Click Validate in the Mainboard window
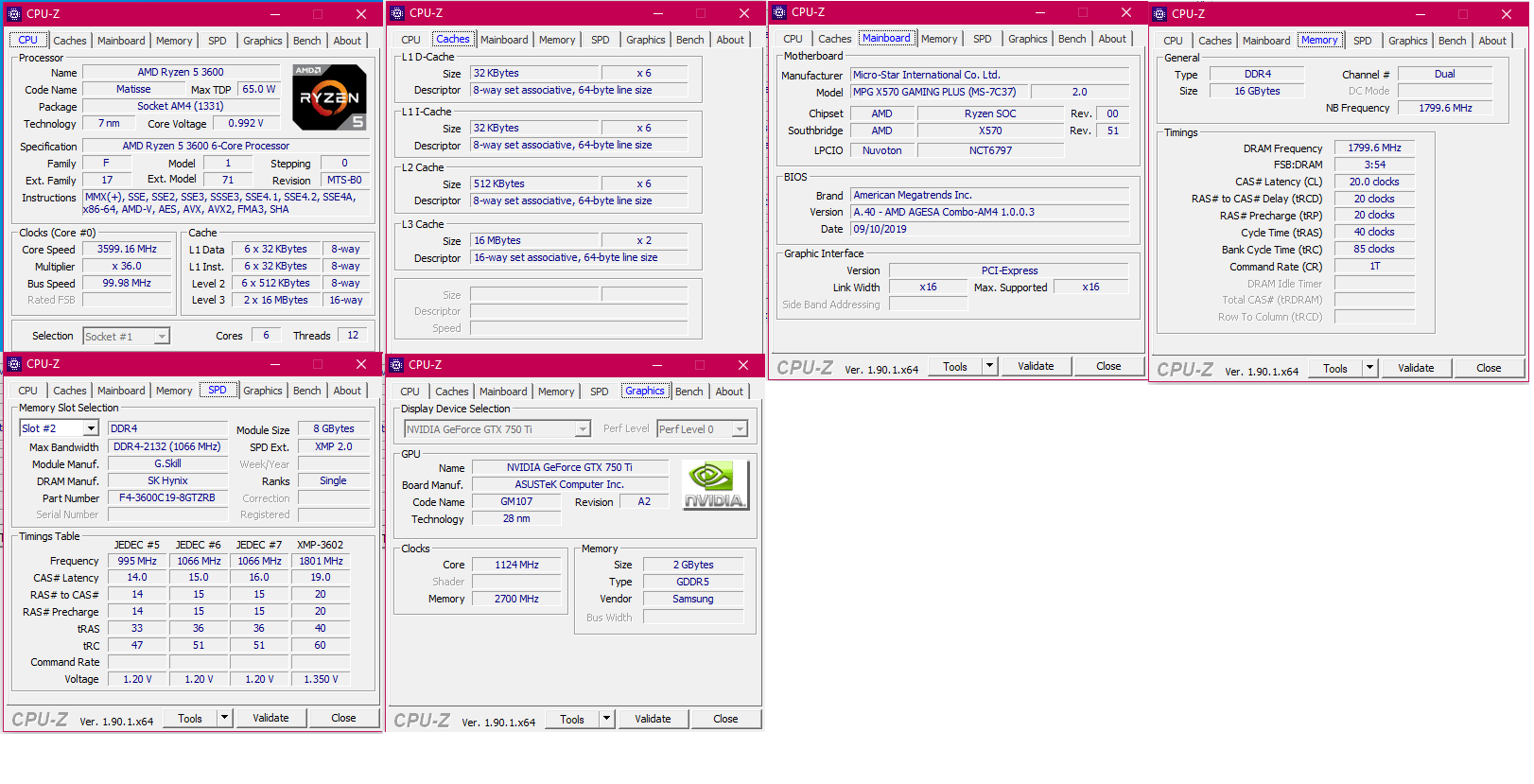This screenshot has width=1534, height=784. click(1036, 366)
